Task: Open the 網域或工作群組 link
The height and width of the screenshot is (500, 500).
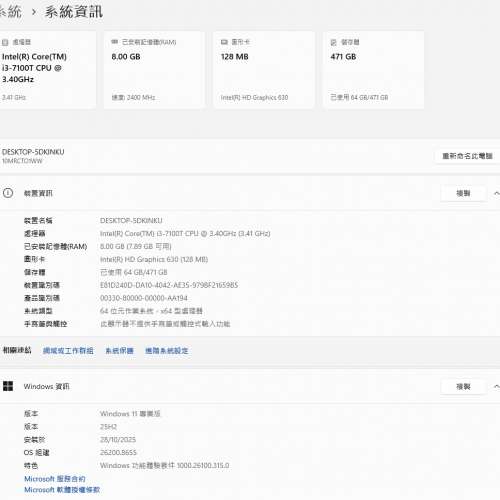Action: 68,351
